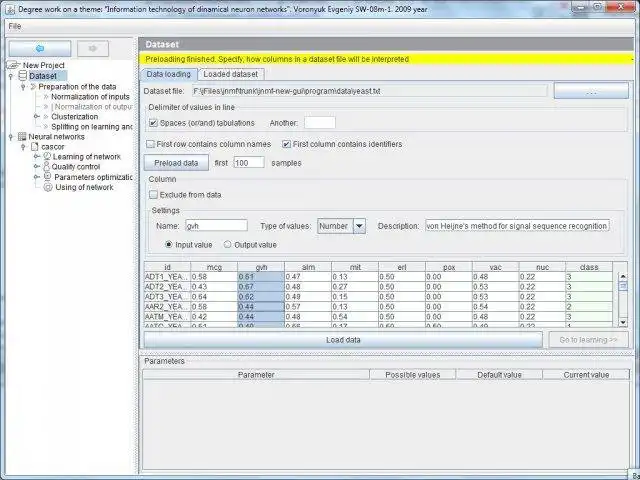Image resolution: width=640 pixels, height=480 pixels.
Task: Open the Type of values dropdown
Action: 359,226
